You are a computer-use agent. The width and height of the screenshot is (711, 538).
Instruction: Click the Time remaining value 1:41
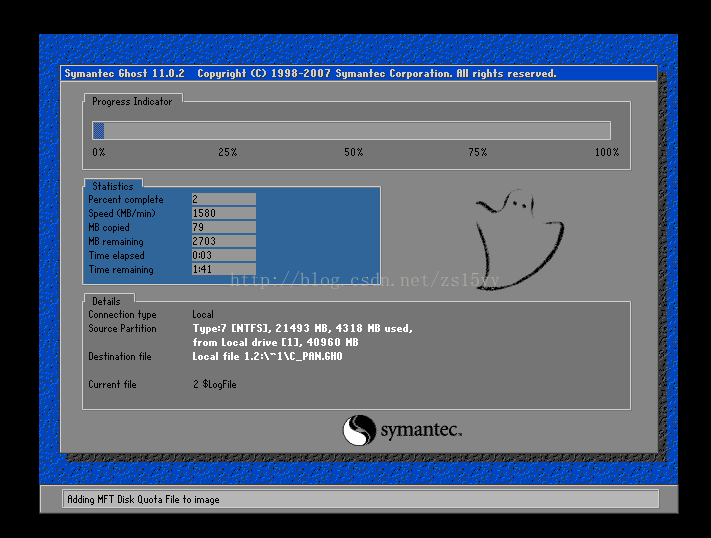(x=224, y=269)
